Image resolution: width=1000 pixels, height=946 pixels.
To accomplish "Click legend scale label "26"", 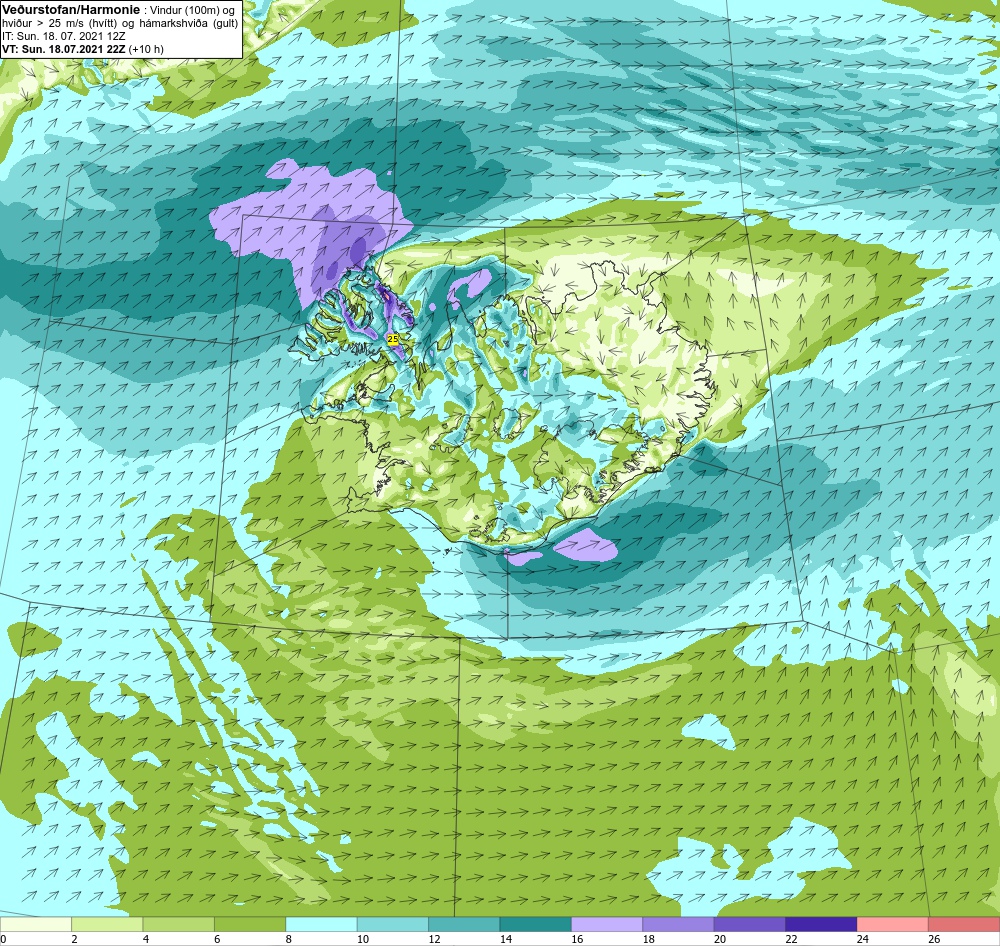I will (x=934, y=938).
